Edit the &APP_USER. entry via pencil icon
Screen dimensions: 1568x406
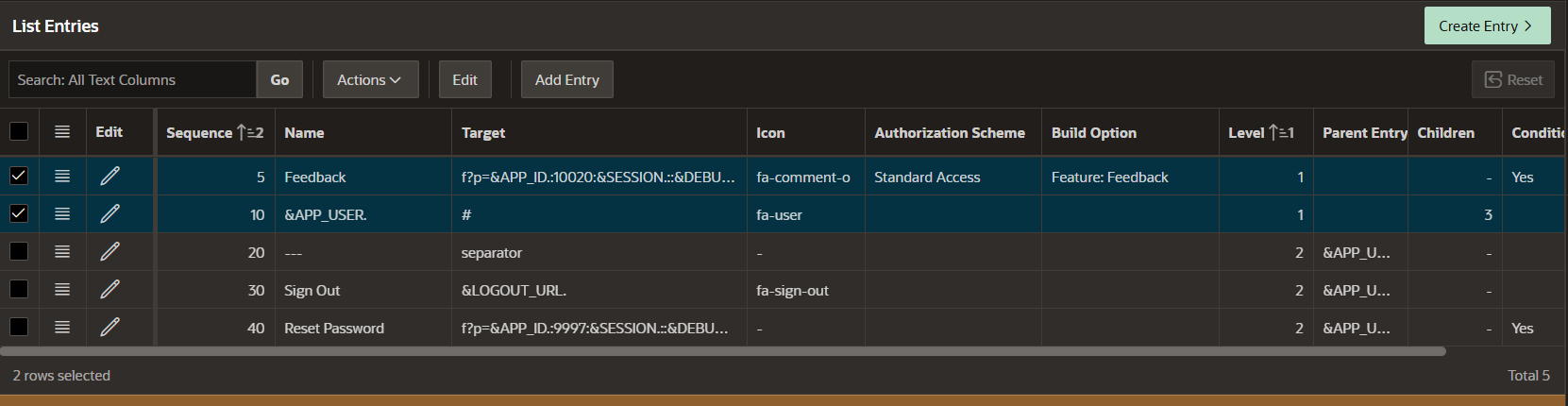click(110, 214)
